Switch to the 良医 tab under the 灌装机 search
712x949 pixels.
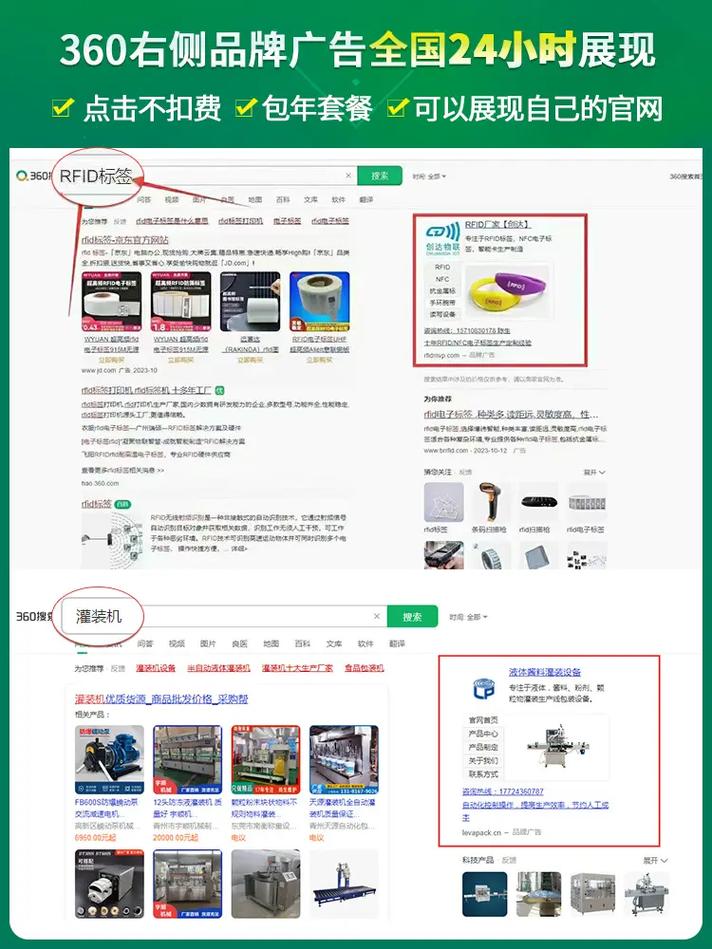[239, 643]
